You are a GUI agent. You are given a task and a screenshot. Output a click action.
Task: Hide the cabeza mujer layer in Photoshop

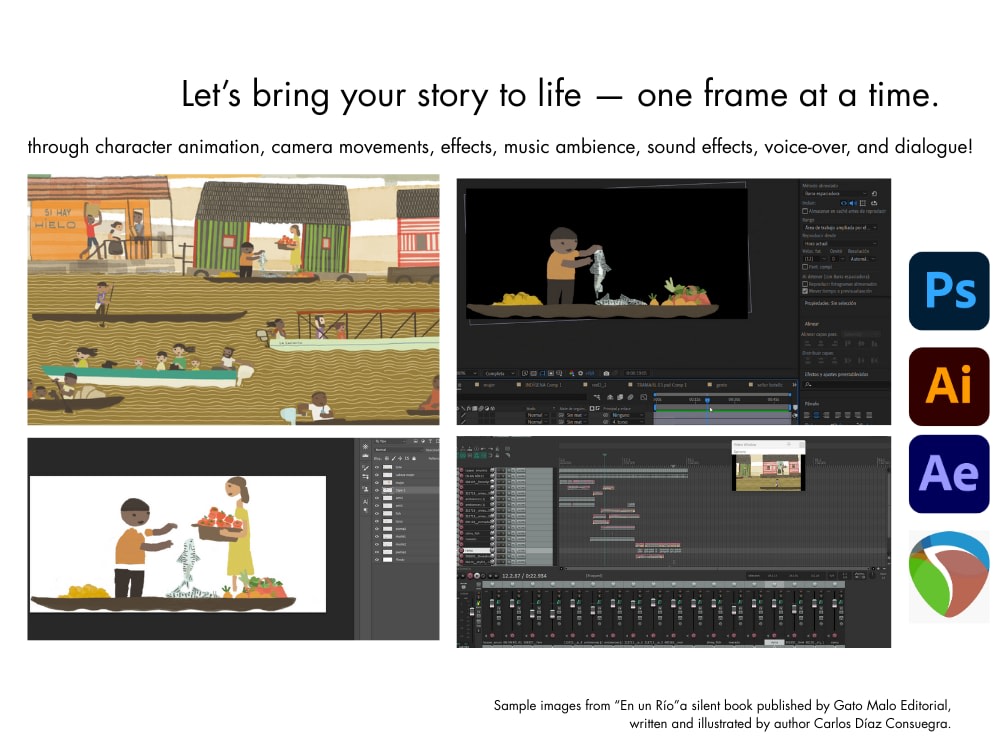click(377, 475)
